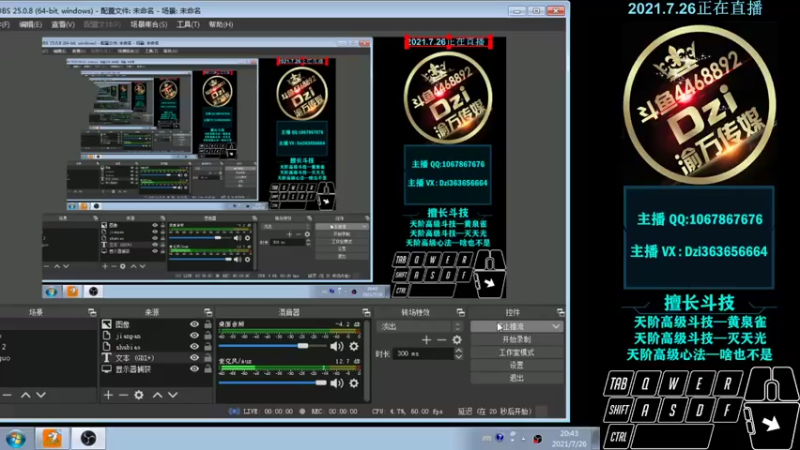
Task: Open the 帮助(H) menu
Action: click(221, 24)
